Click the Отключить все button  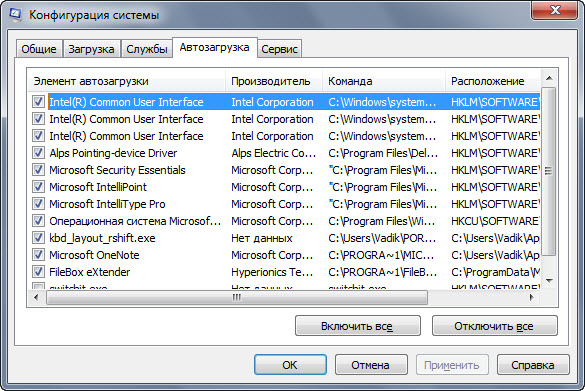tap(494, 326)
